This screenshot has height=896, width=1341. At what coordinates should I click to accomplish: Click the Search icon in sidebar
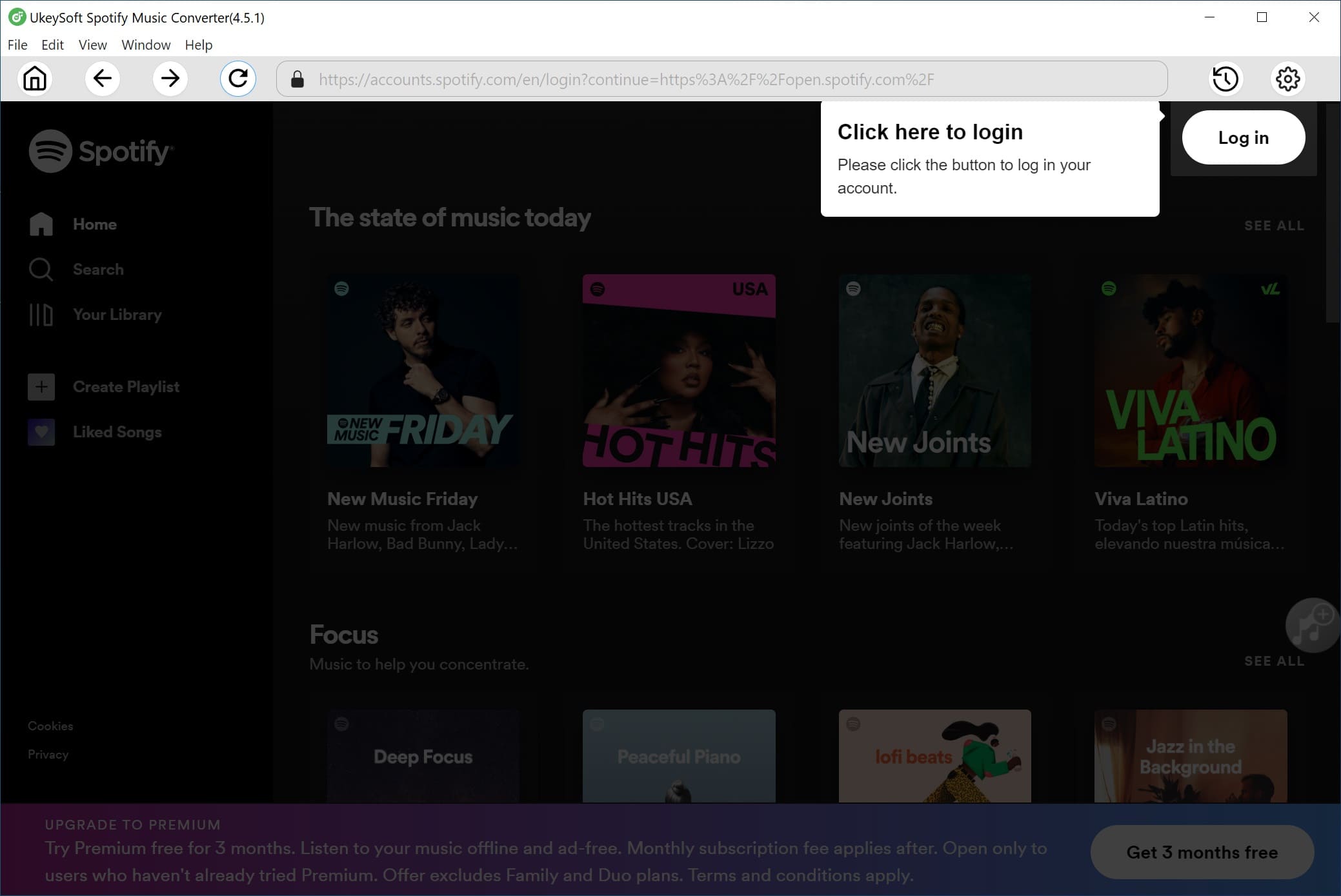click(x=40, y=268)
